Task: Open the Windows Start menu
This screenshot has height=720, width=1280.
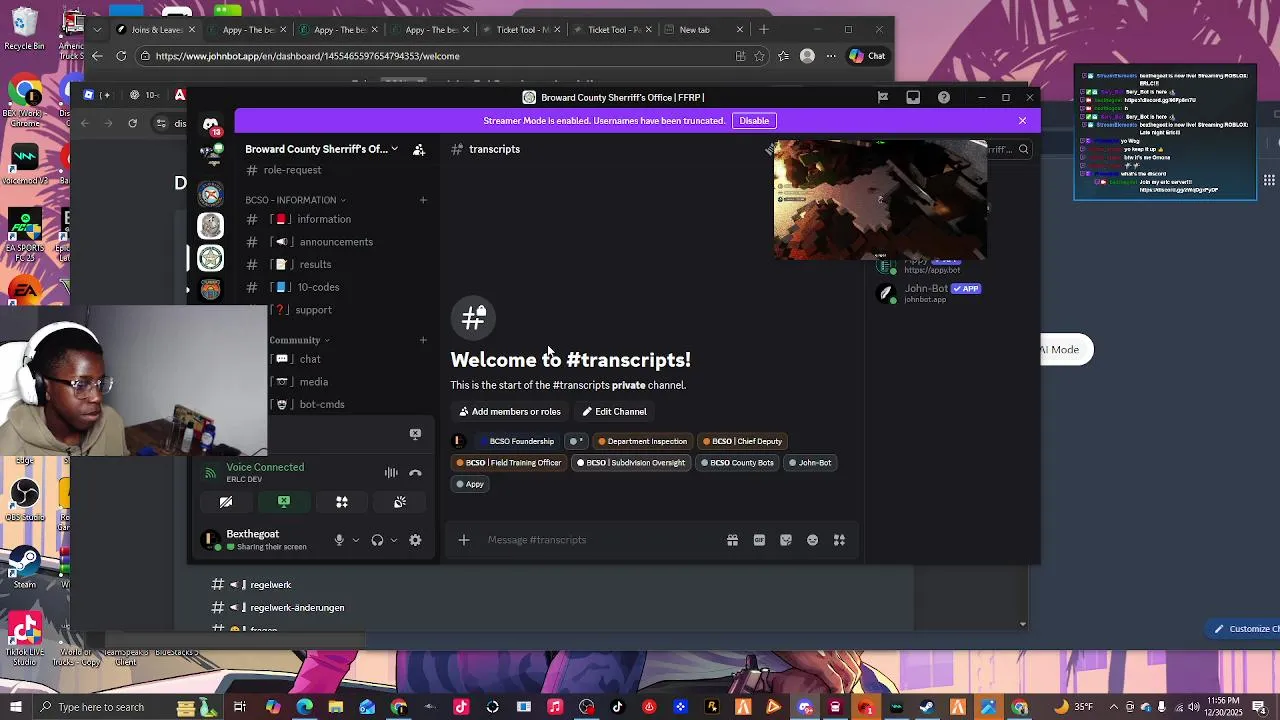Action: point(15,708)
